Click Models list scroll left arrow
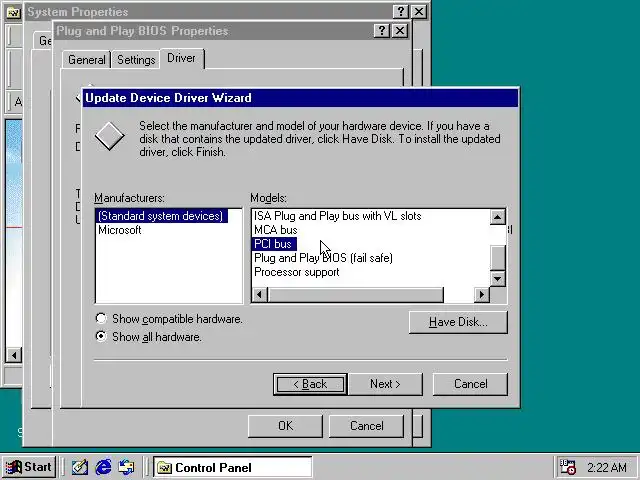This screenshot has height=480, width=640. (x=260, y=294)
